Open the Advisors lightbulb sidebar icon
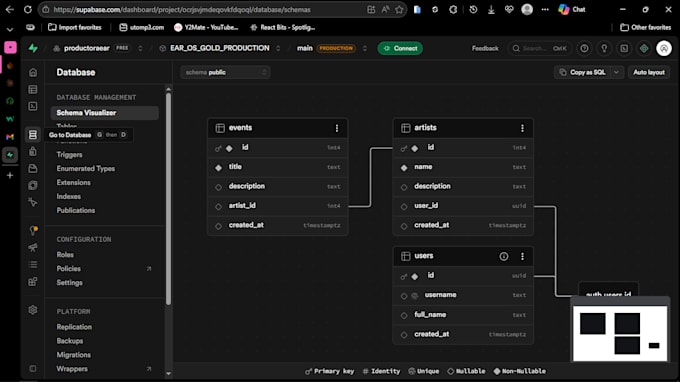 coord(33,230)
